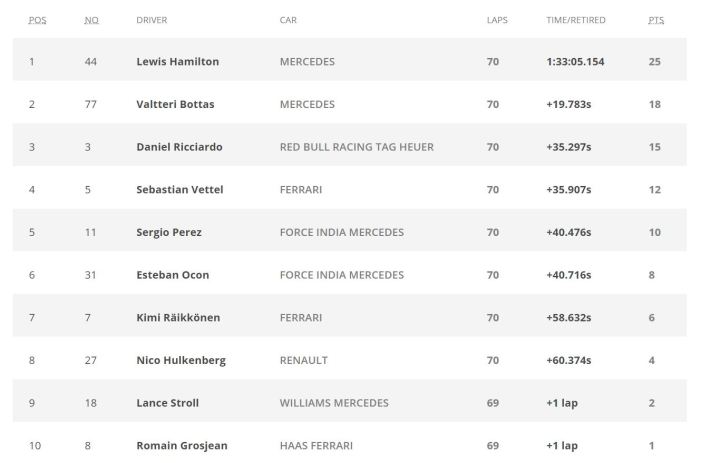Click on Sebastian Vettel's name
The image size is (701, 463).
(x=178, y=189)
